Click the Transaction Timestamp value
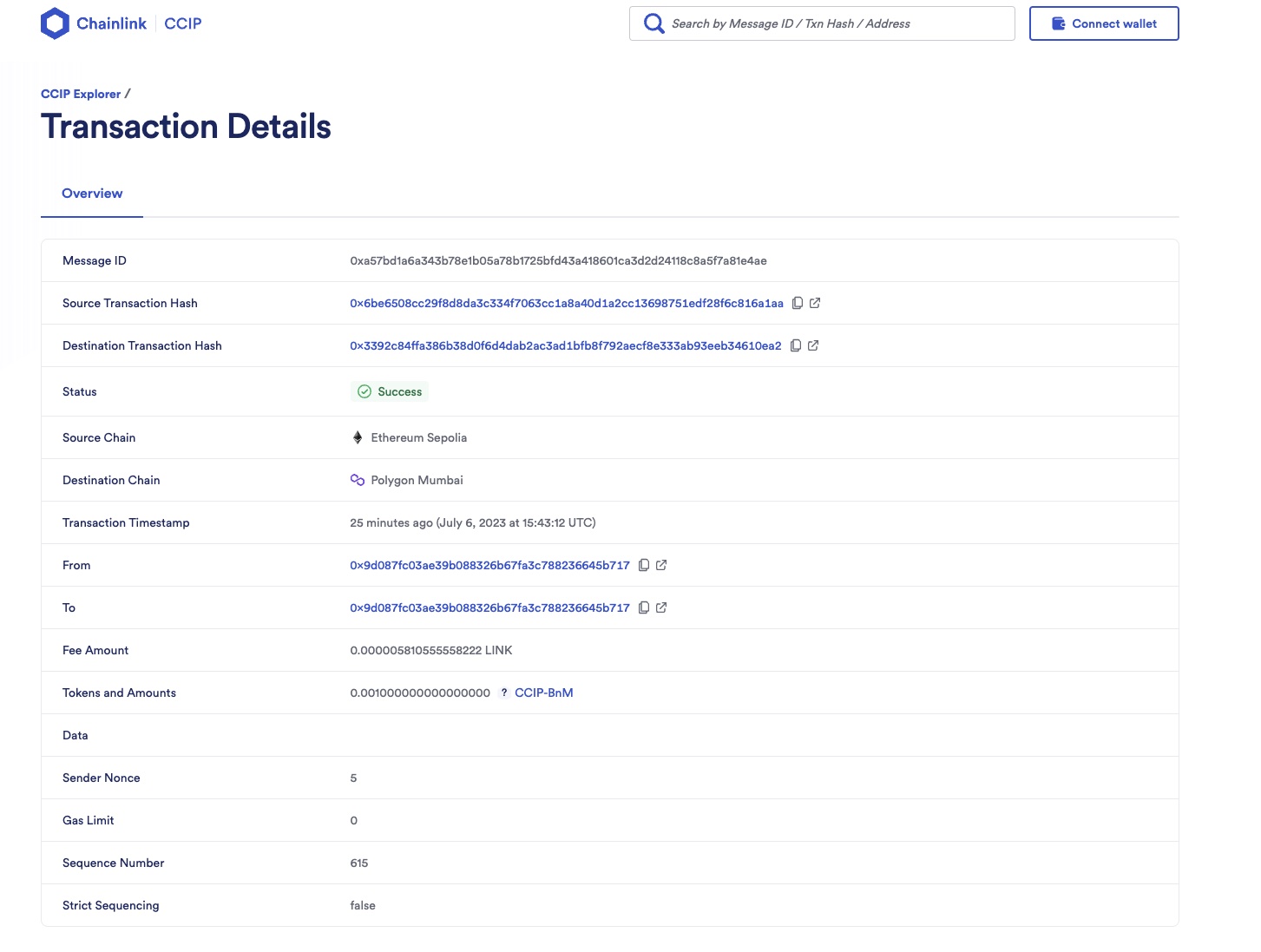This screenshot has width=1261, height=952. point(473,522)
